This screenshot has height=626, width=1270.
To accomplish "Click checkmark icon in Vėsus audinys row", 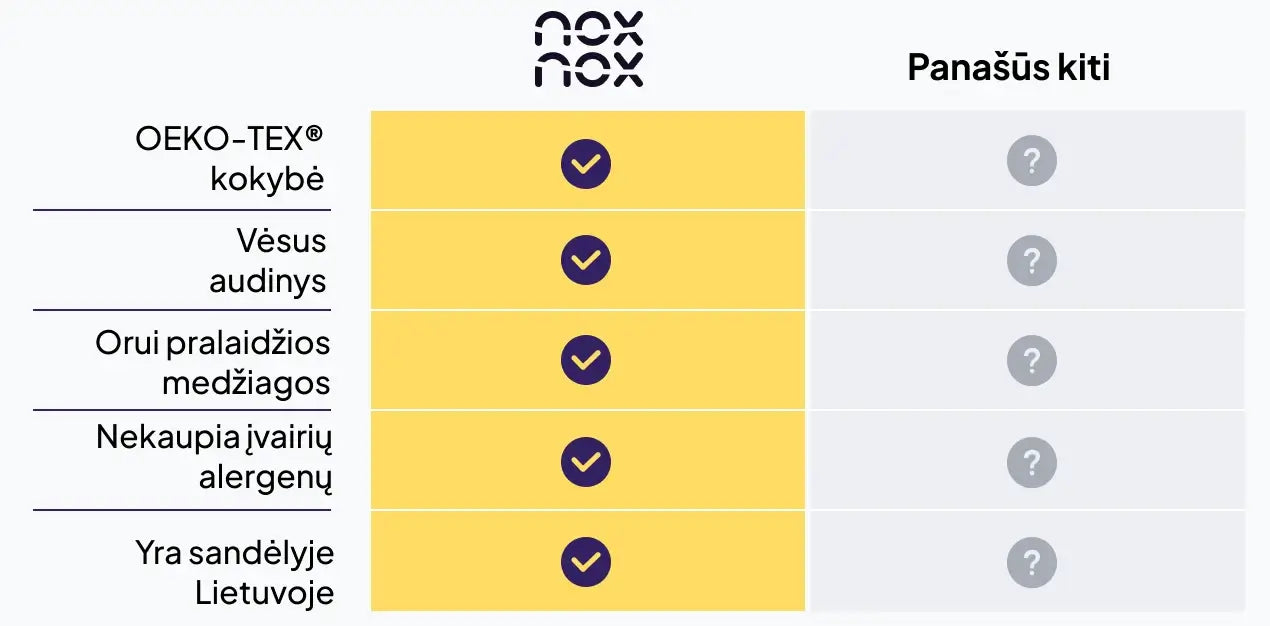I will [x=586, y=260].
